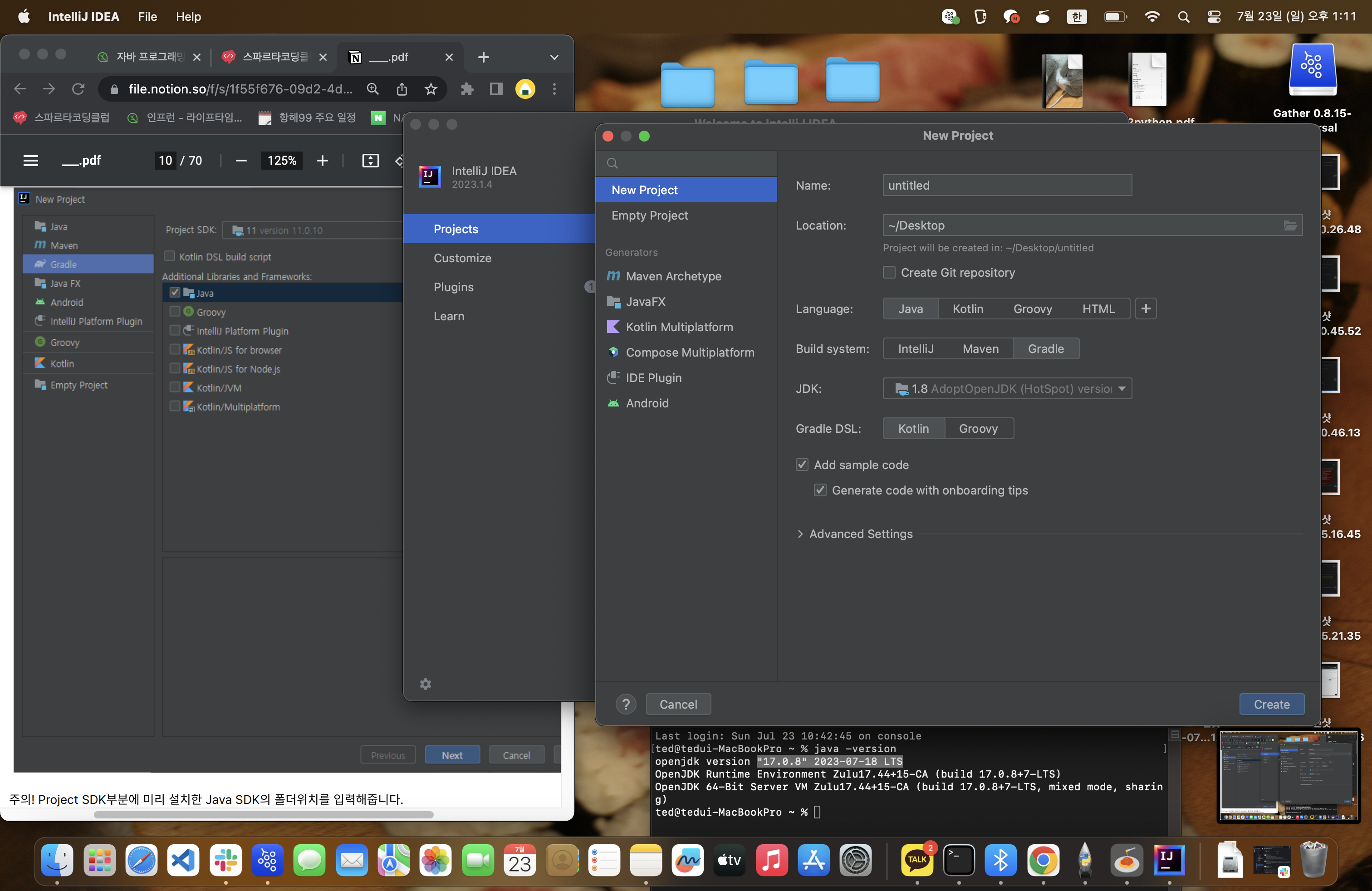Select Projects in Welcome window sidebar
1372x891 pixels.
(499, 229)
